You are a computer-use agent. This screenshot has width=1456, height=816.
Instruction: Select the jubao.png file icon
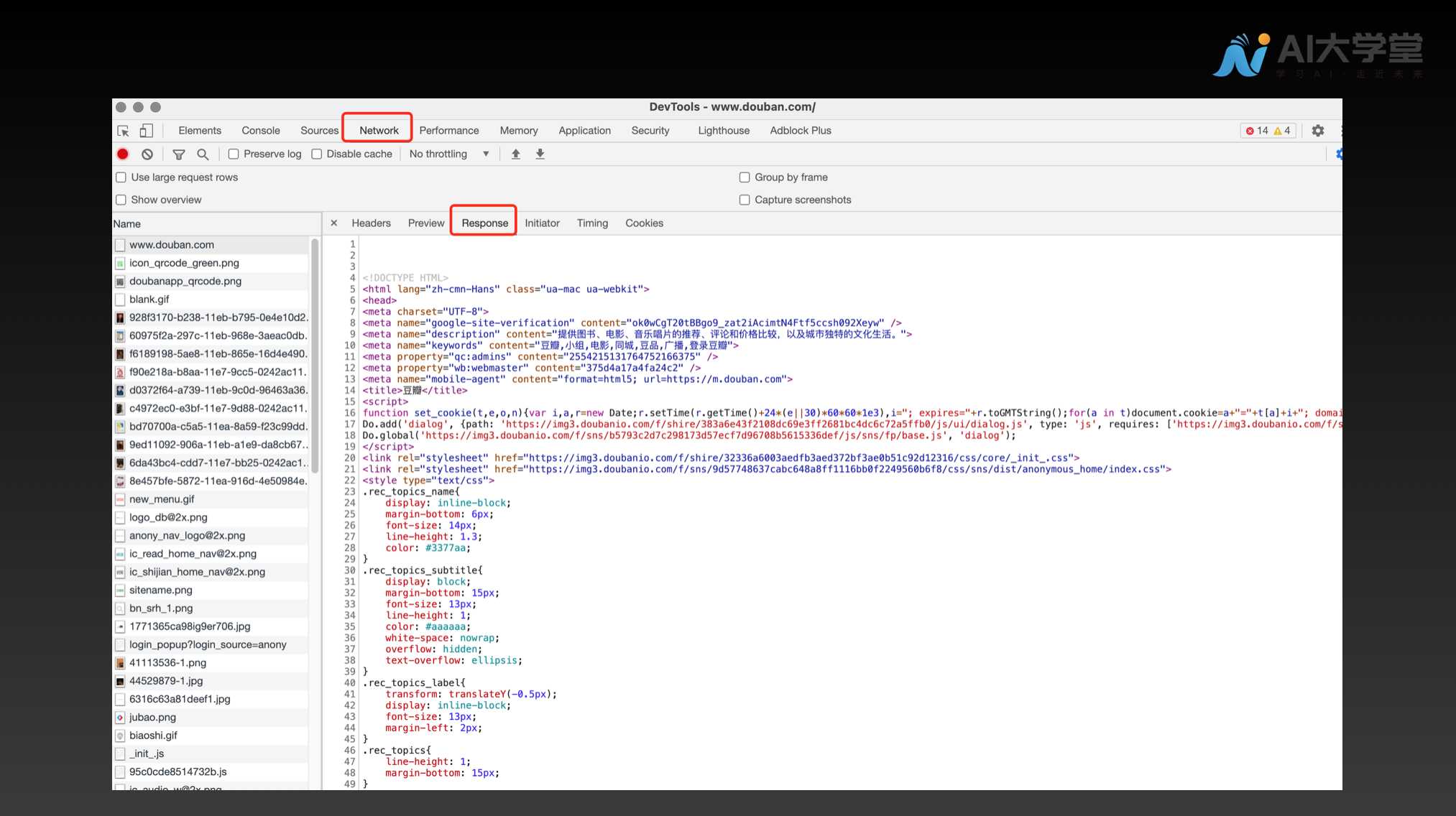[x=121, y=718]
